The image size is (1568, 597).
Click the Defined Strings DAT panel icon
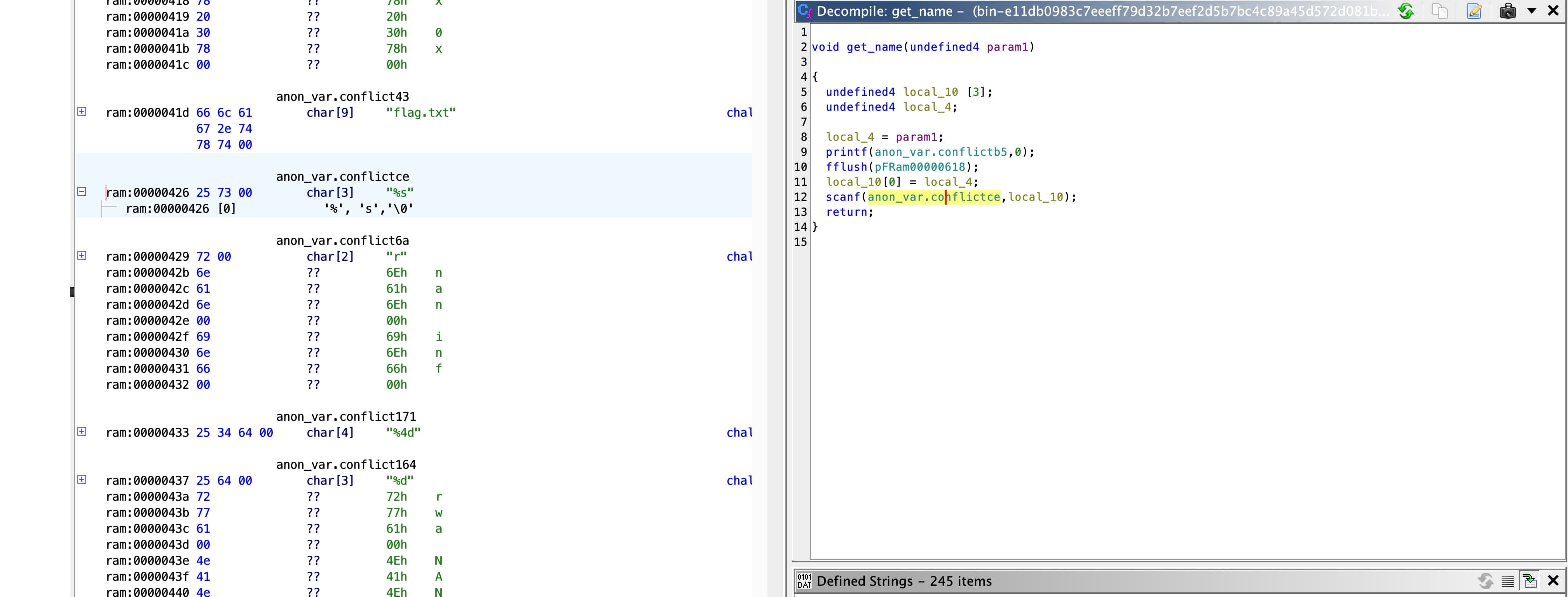[804, 581]
